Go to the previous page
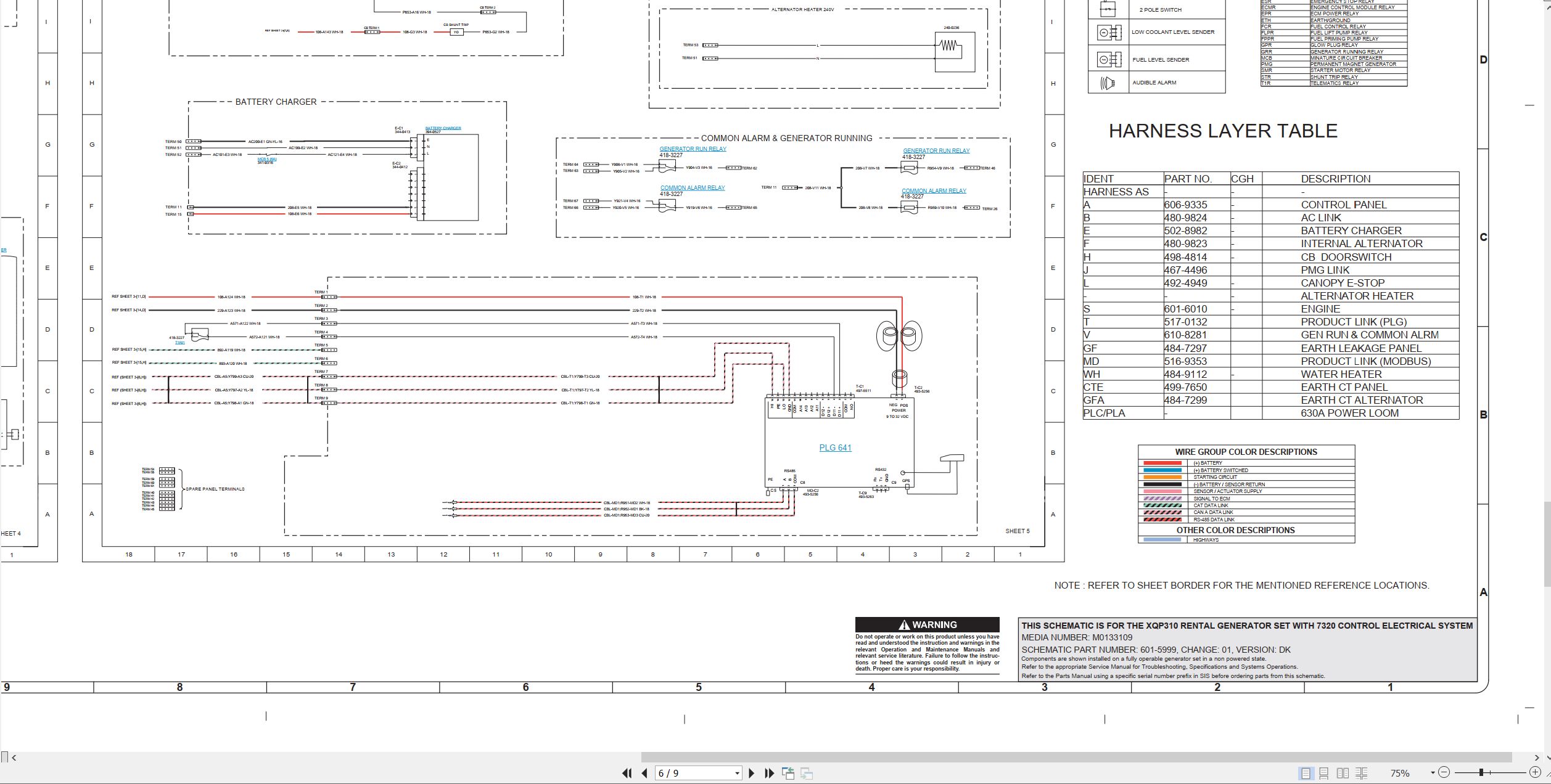The image size is (1551, 784). [644, 773]
